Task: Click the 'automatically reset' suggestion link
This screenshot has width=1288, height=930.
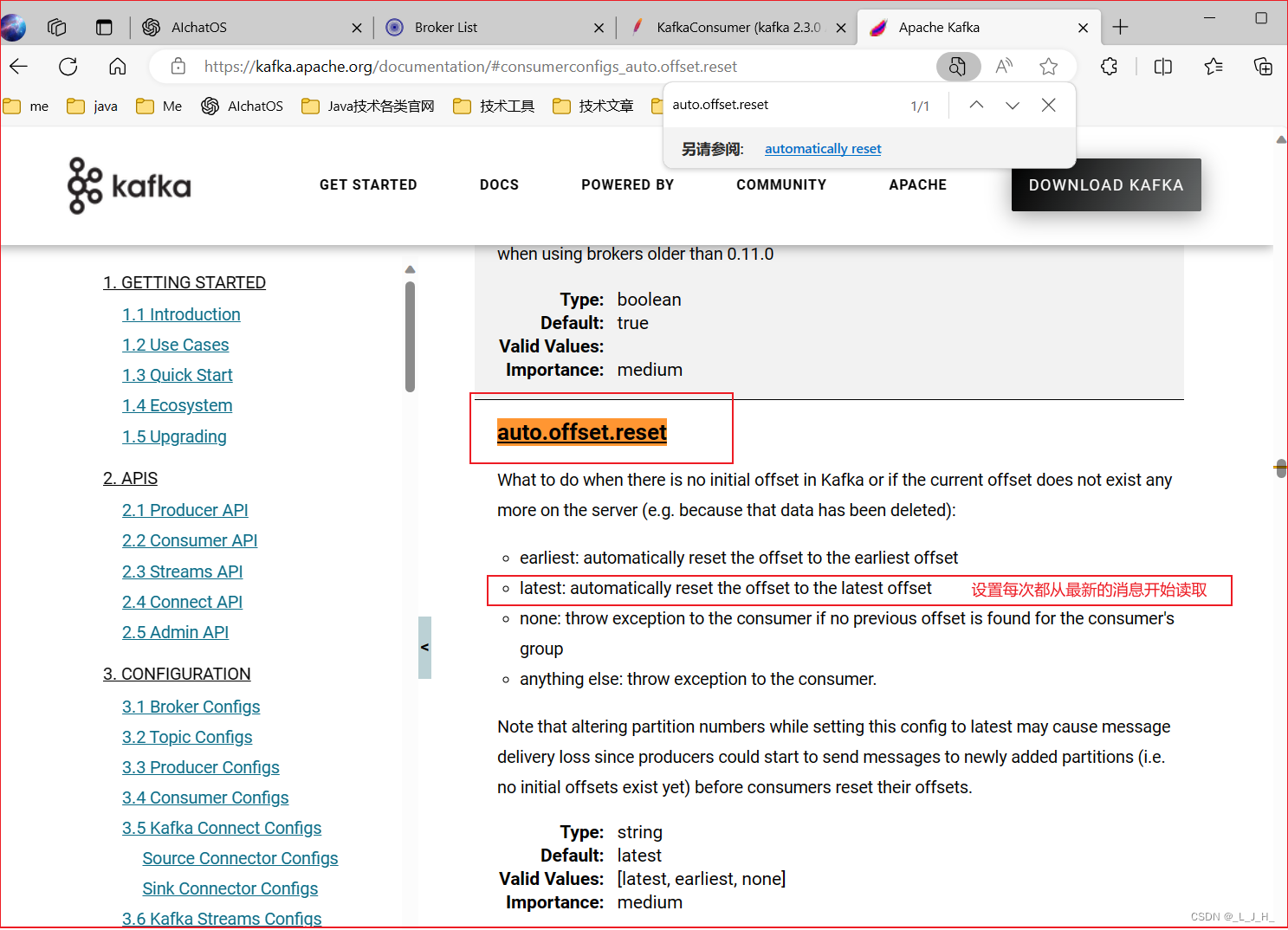Action: [x=823, y=149]
